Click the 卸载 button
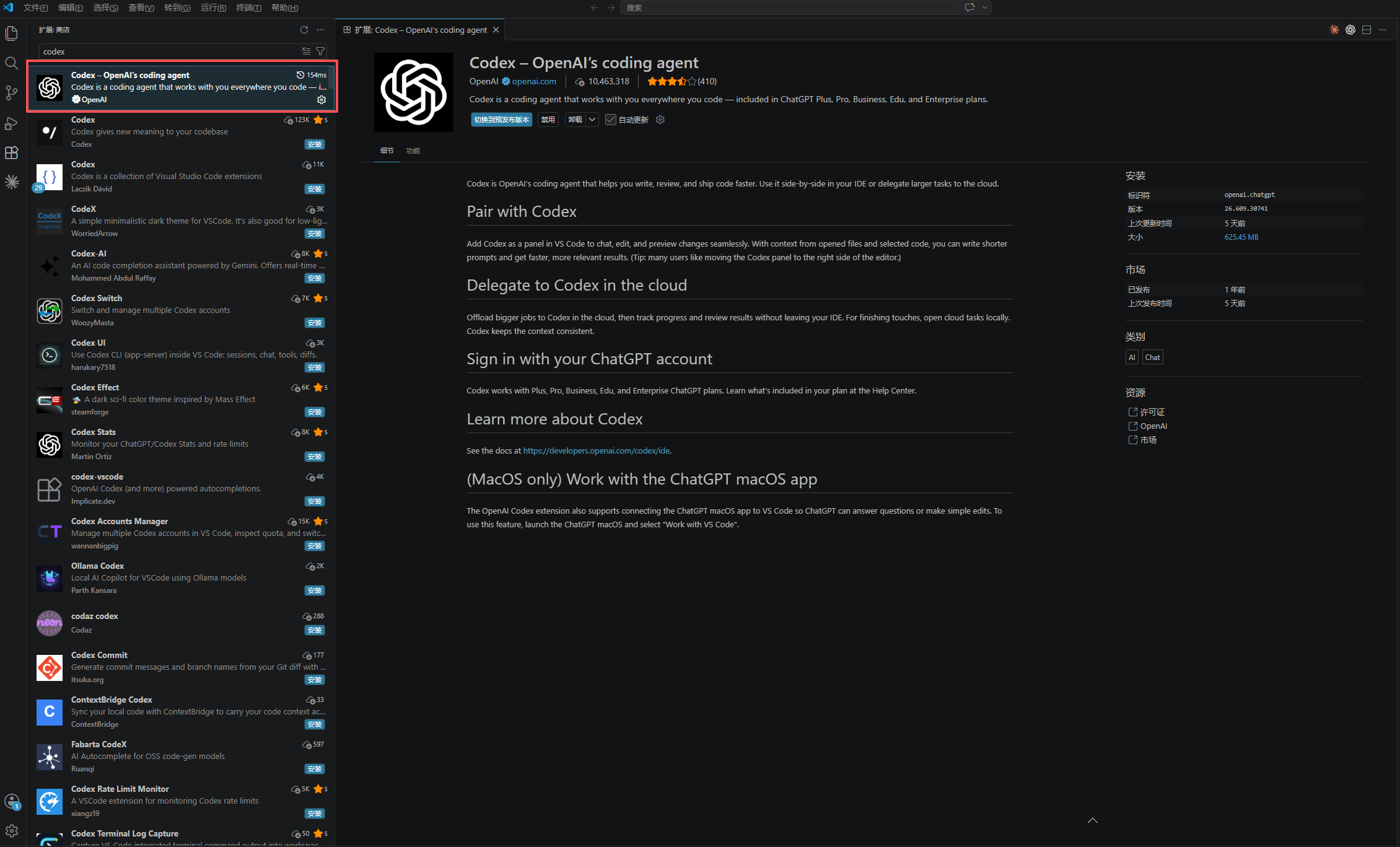The width and height of the screenshot is (1400, 847). [x=575, y=120]
